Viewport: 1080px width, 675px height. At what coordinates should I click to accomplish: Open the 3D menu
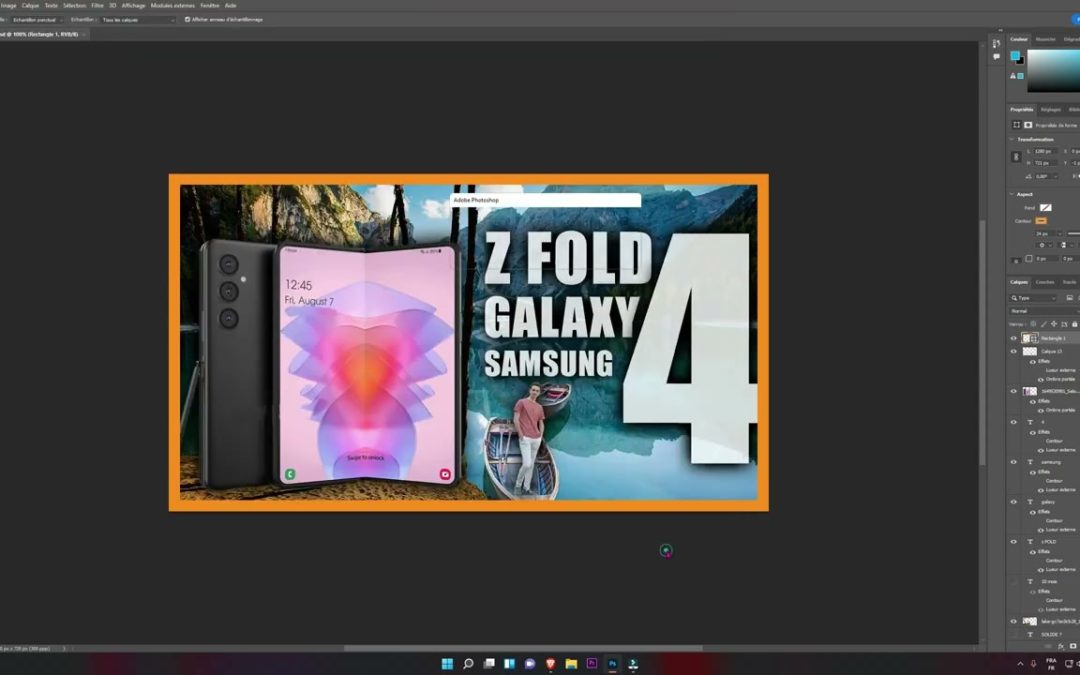pos(112,6)
